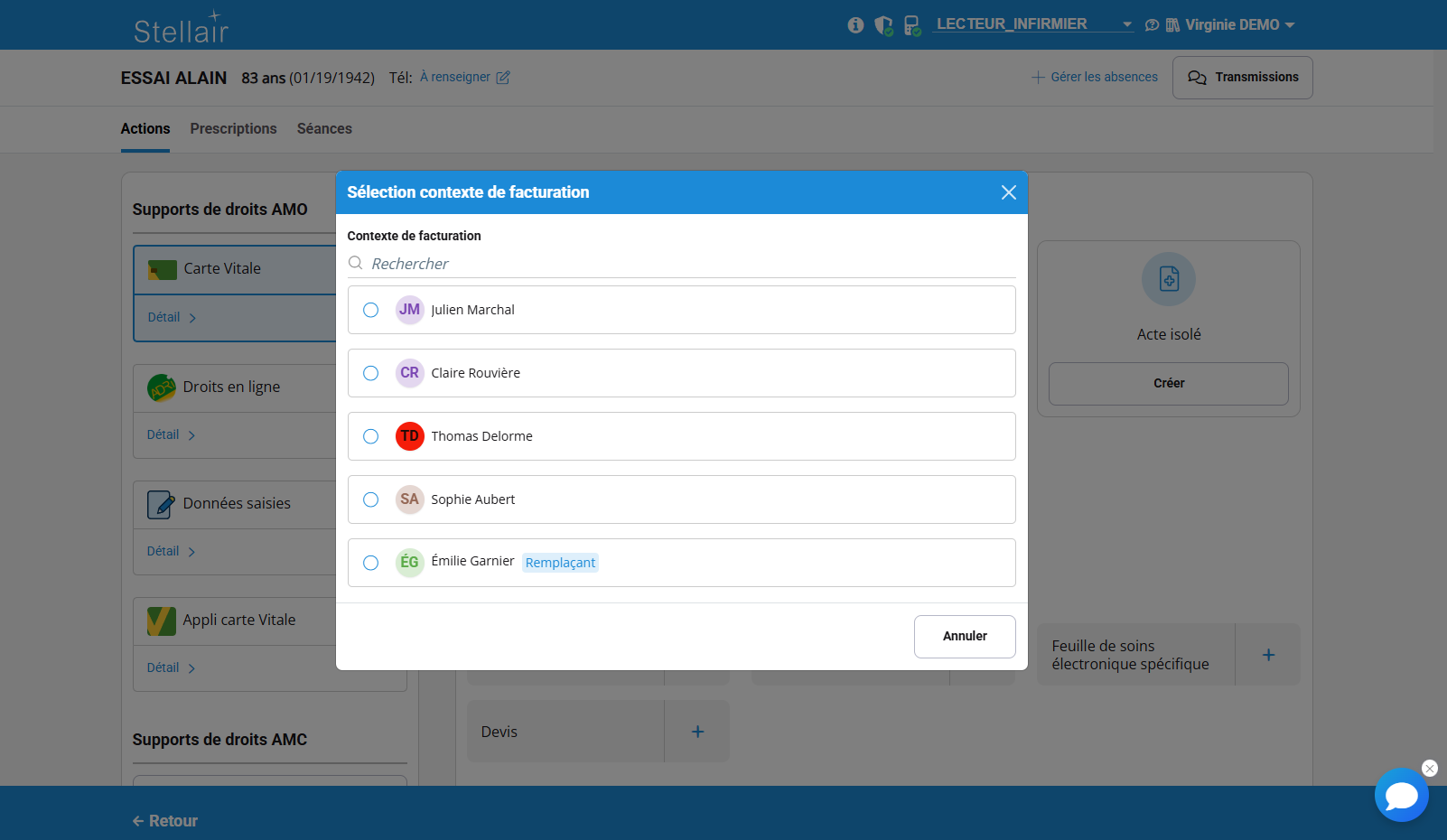Image resolution: width=1447 pixels, height=840 pixels.
Task: Open the chat support bubble
Action: tap(1402, 795)
